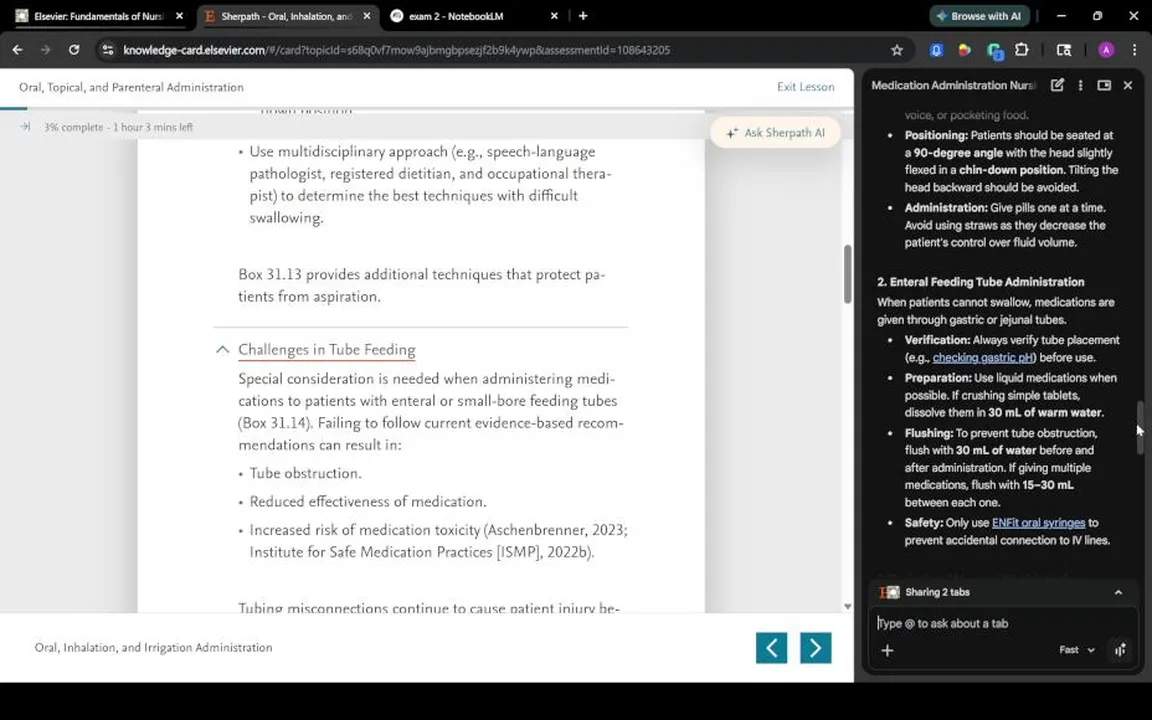Viewport: 1152px width, 720px height.
Task: Bookmark this page with star icon
Action: [x=896, y=50]
